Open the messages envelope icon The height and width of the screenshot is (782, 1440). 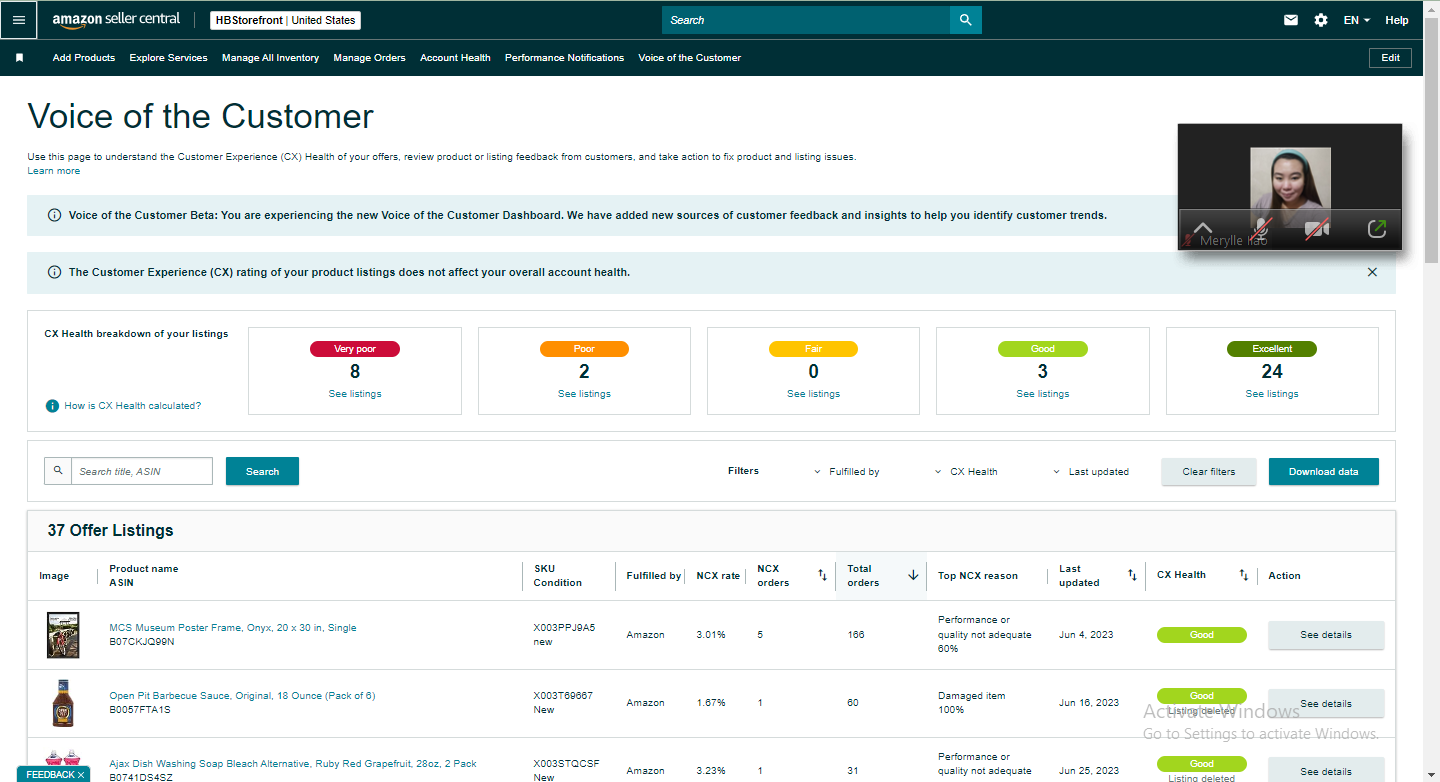(x=1291, y=20)
